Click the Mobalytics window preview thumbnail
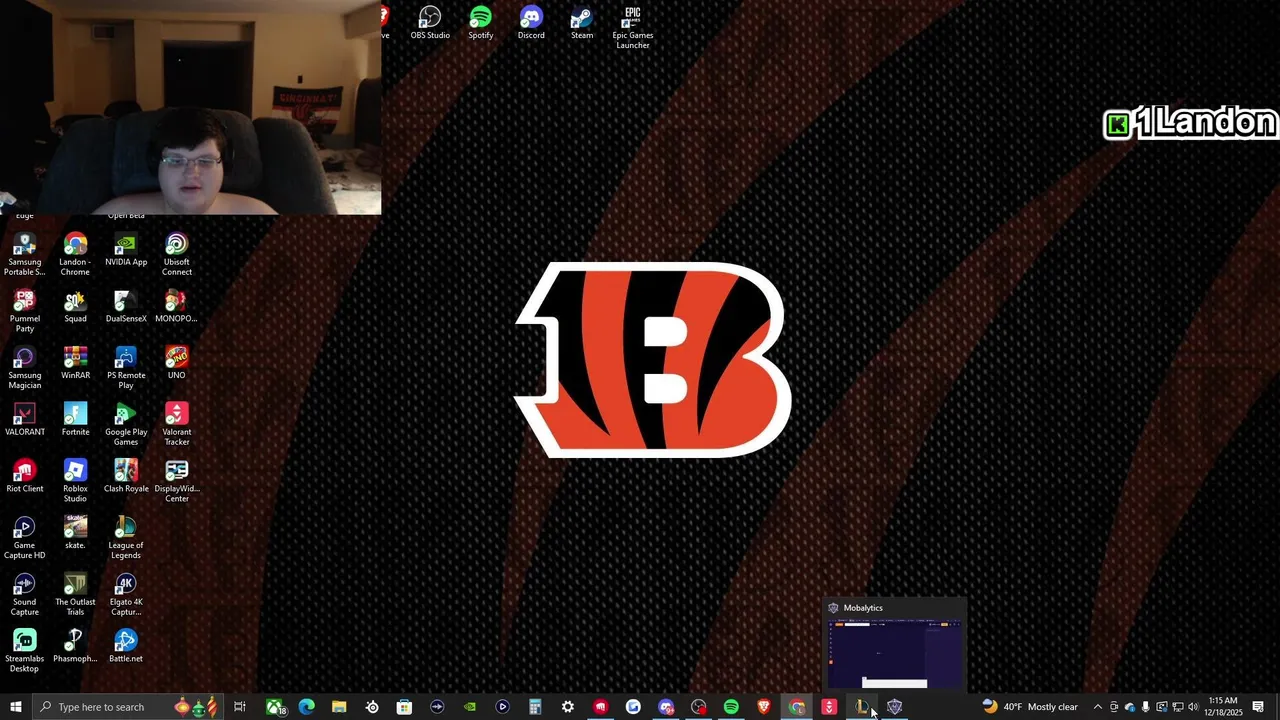 [894, 653]
